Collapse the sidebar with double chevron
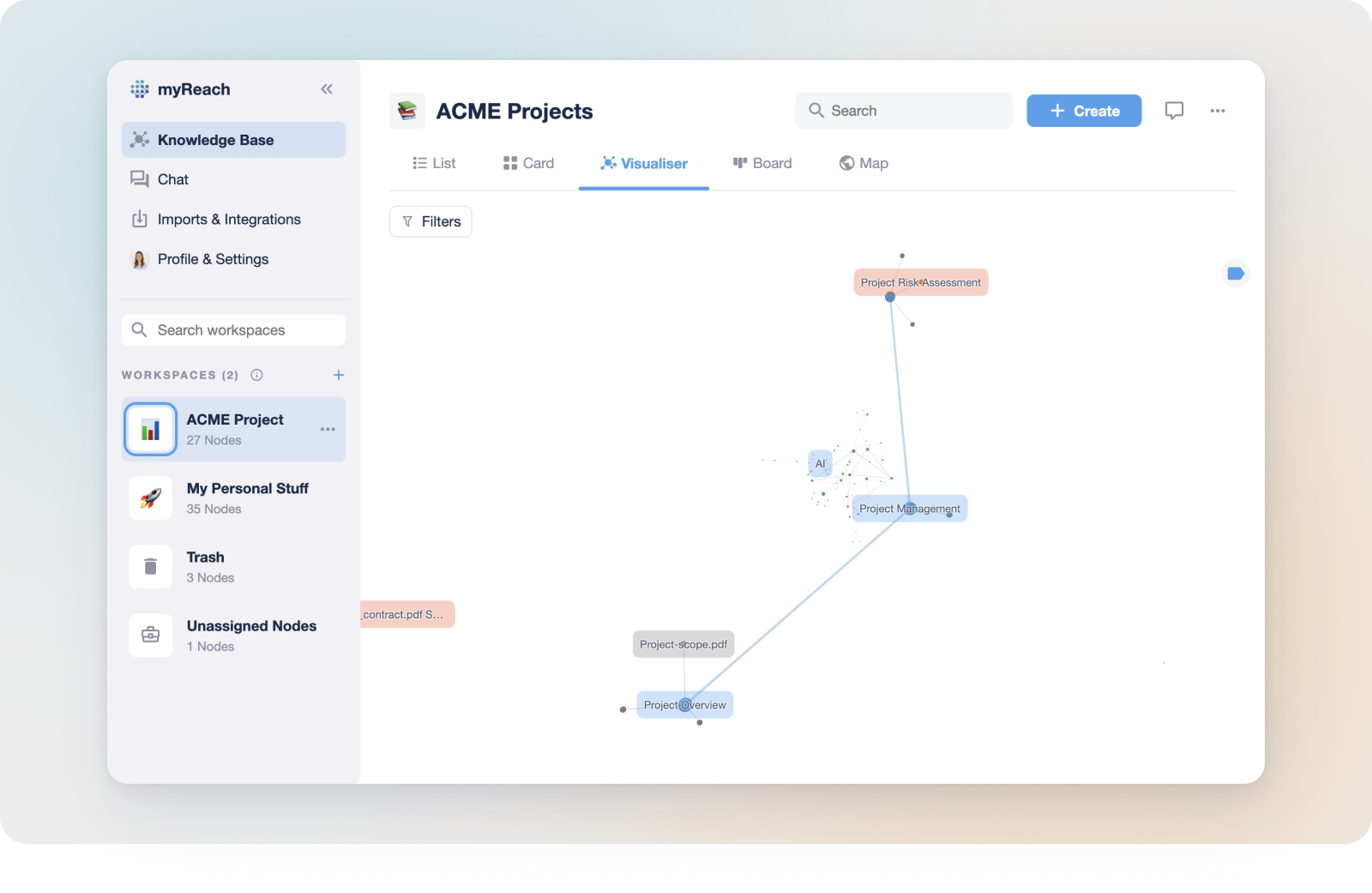The height and width of the screenshot is (893, 1372). coord(327,89)
